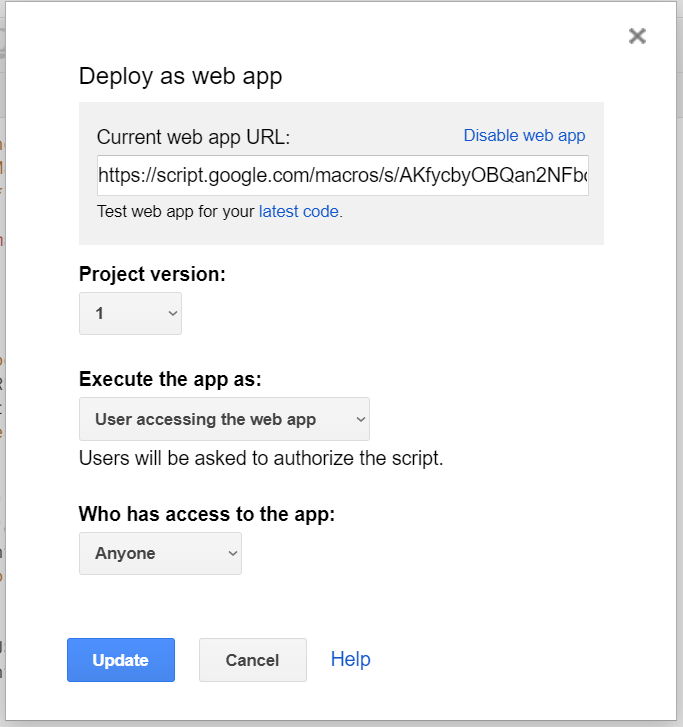Expand the Execute the app as dropdown

pyautogui.click(x=224, y=419)
